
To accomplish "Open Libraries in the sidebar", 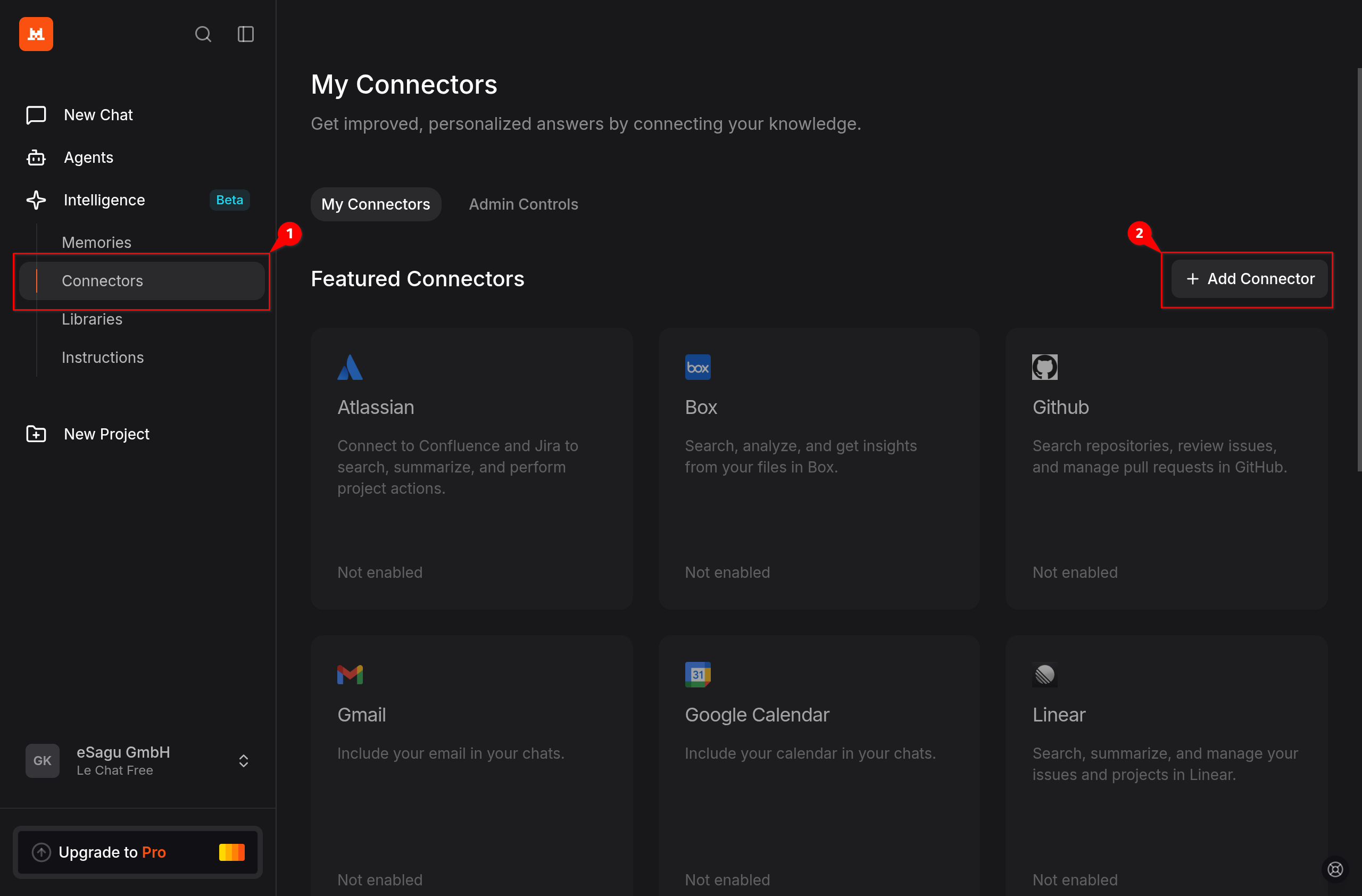I will click(x=92, y=319).
